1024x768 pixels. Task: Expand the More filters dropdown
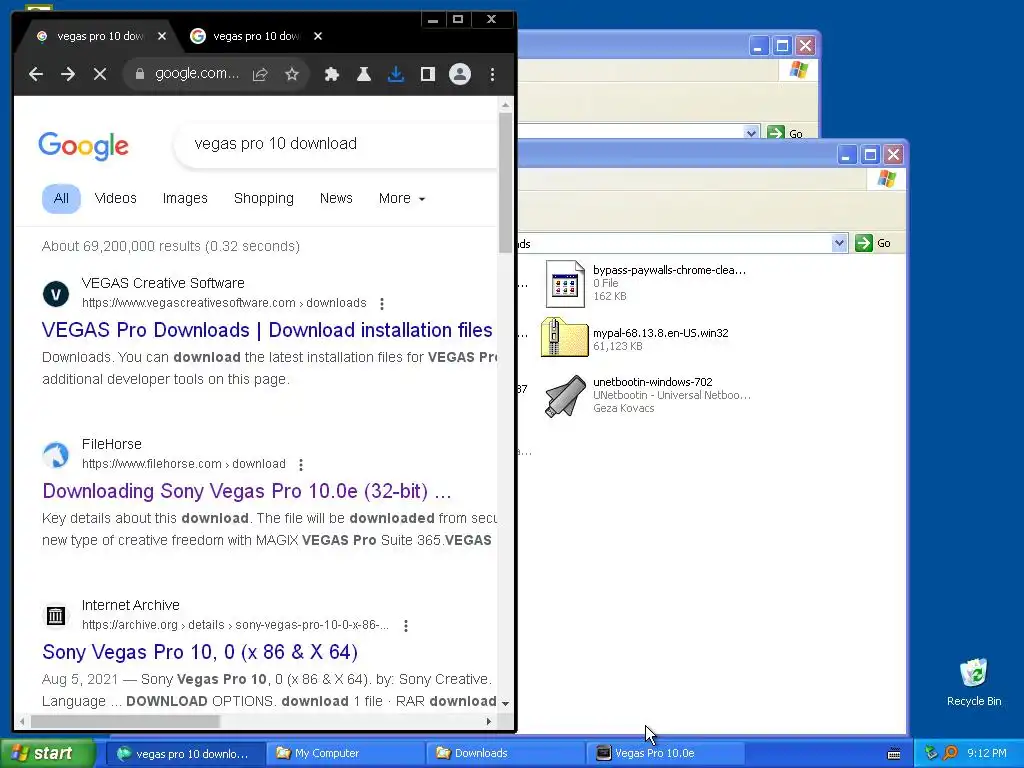coord(402,199)
